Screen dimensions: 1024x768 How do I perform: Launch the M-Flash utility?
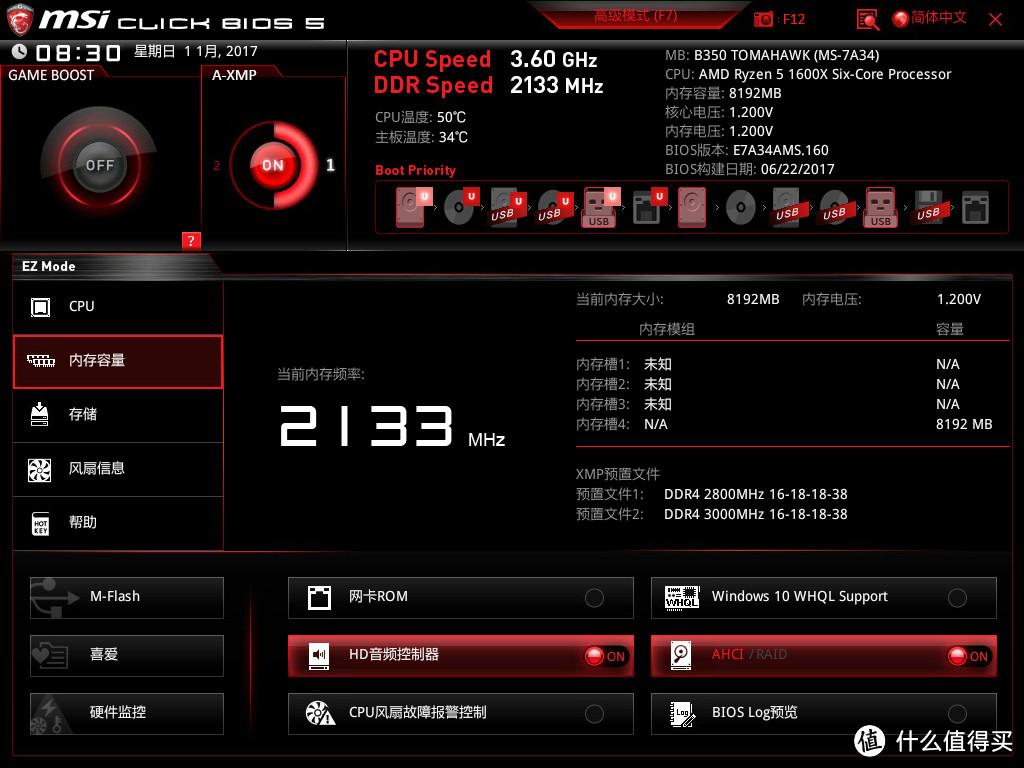coord(127,598)
